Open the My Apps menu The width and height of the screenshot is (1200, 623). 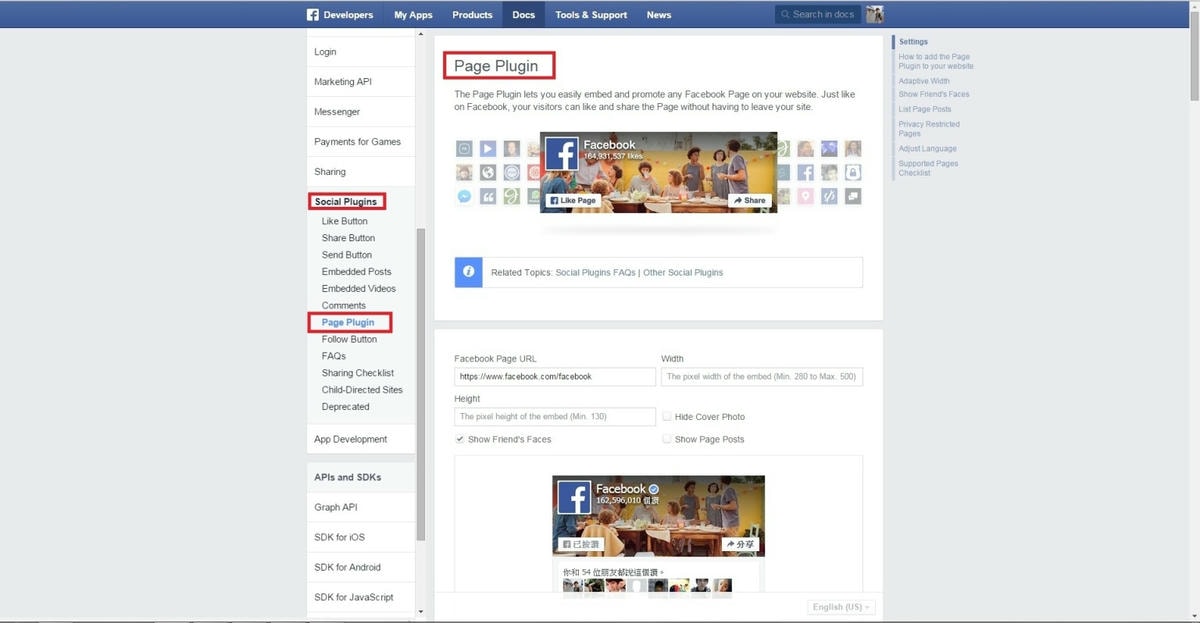tap(413, 15)
